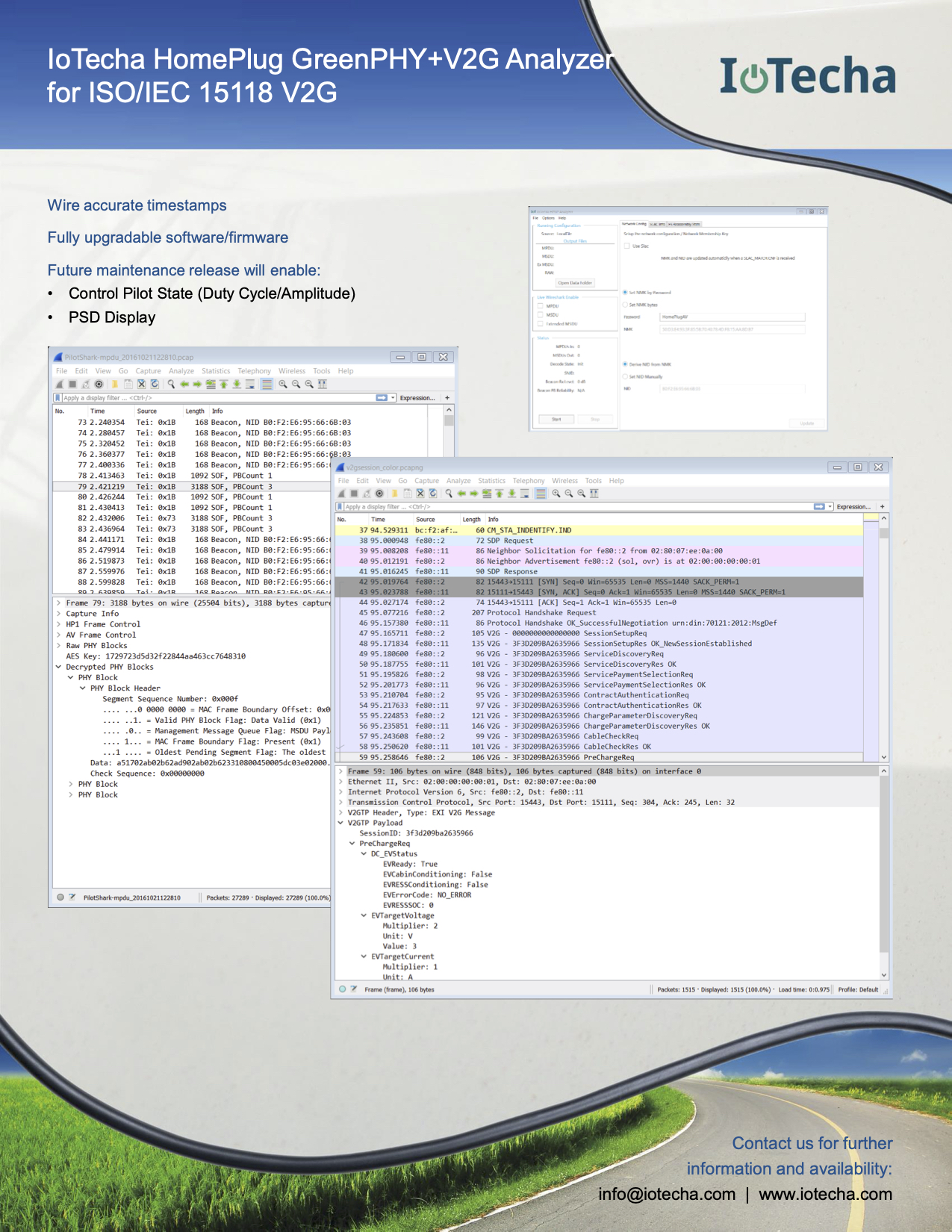Select Set NMK bytes radio button
Viewport: 952px width, 1232px height.
coord(625,305)
